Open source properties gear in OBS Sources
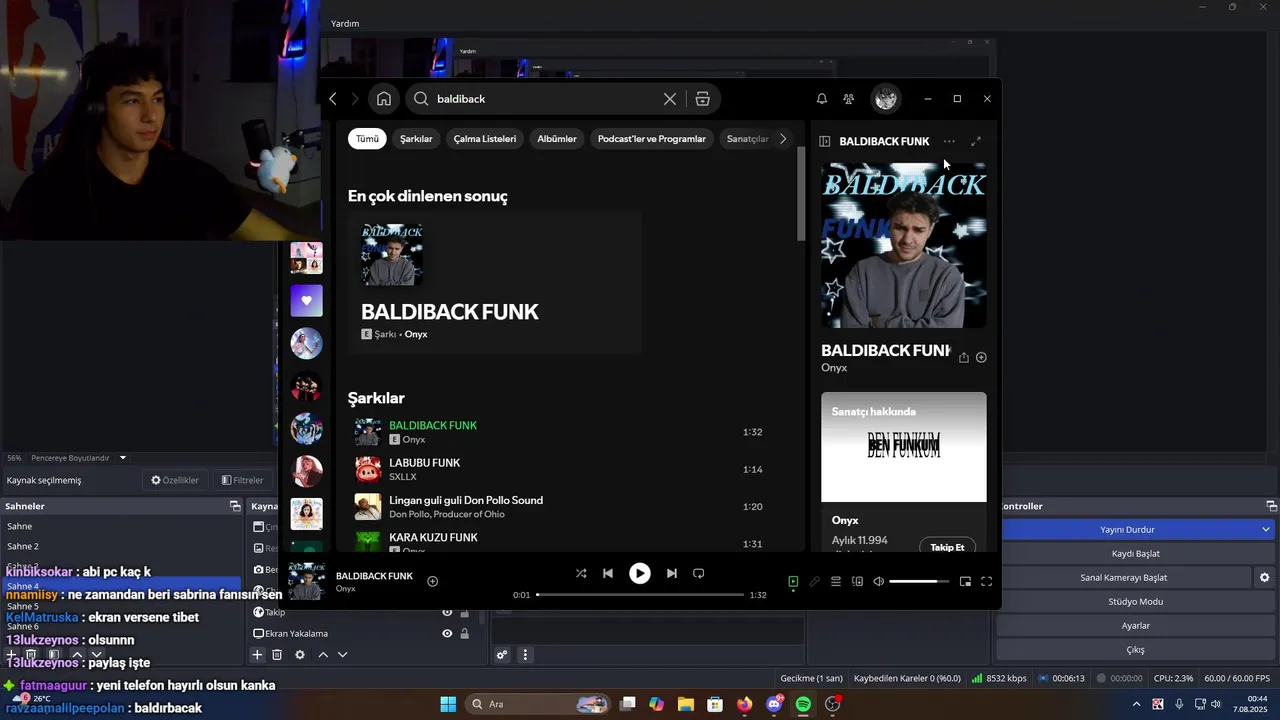Screen dimensions: 1280x720 299,655
